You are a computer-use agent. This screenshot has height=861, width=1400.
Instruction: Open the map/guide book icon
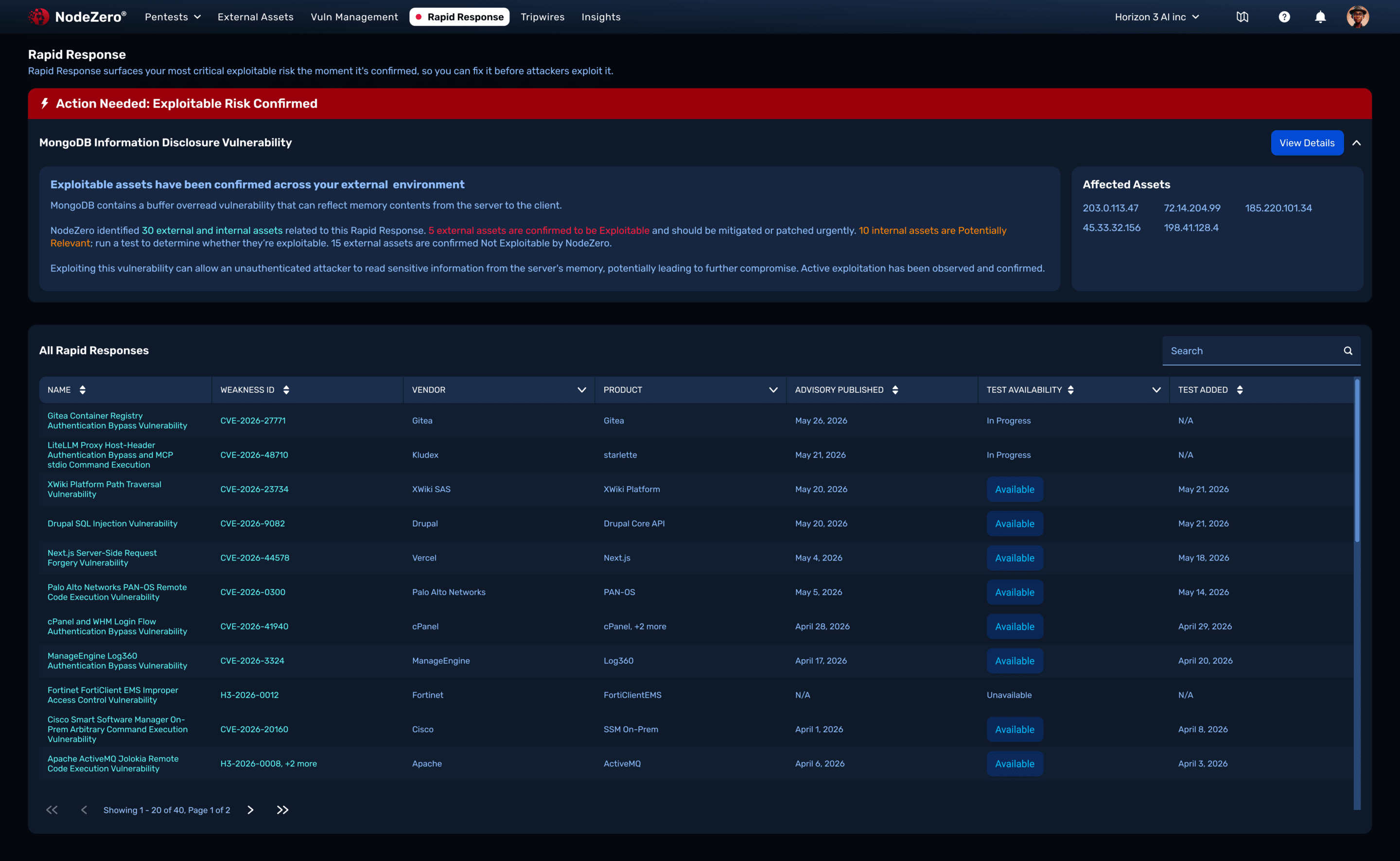tap(1242, 17)
